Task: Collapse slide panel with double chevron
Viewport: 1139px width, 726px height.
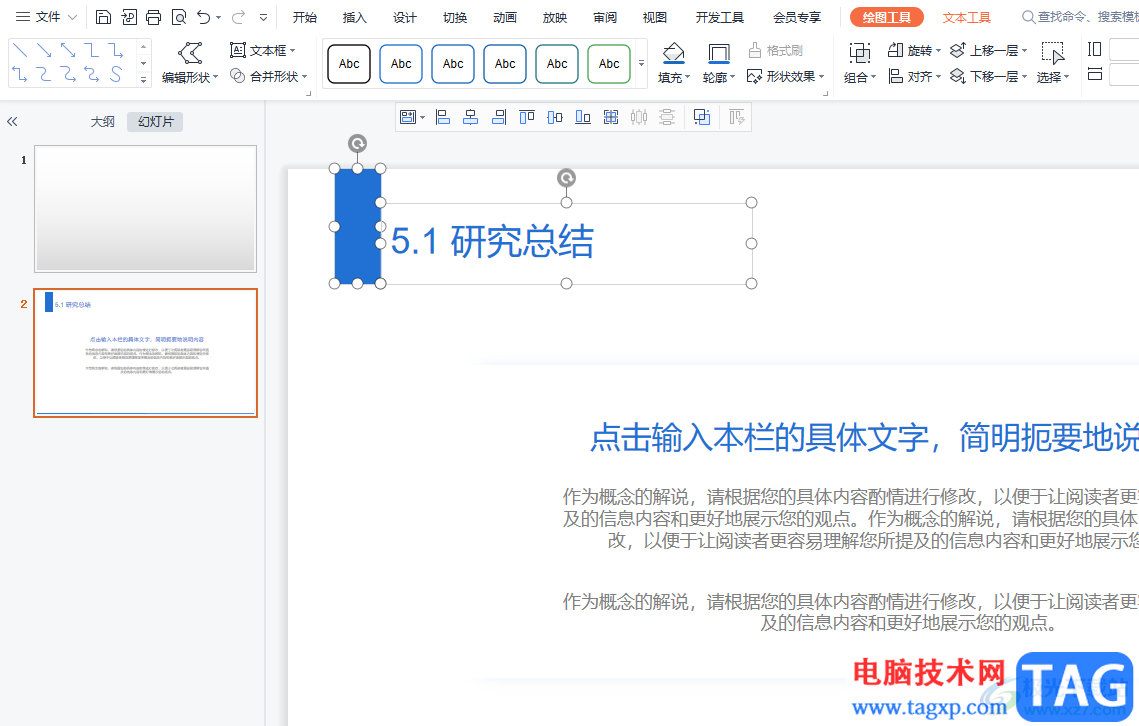Action: (x=12, y=121)
